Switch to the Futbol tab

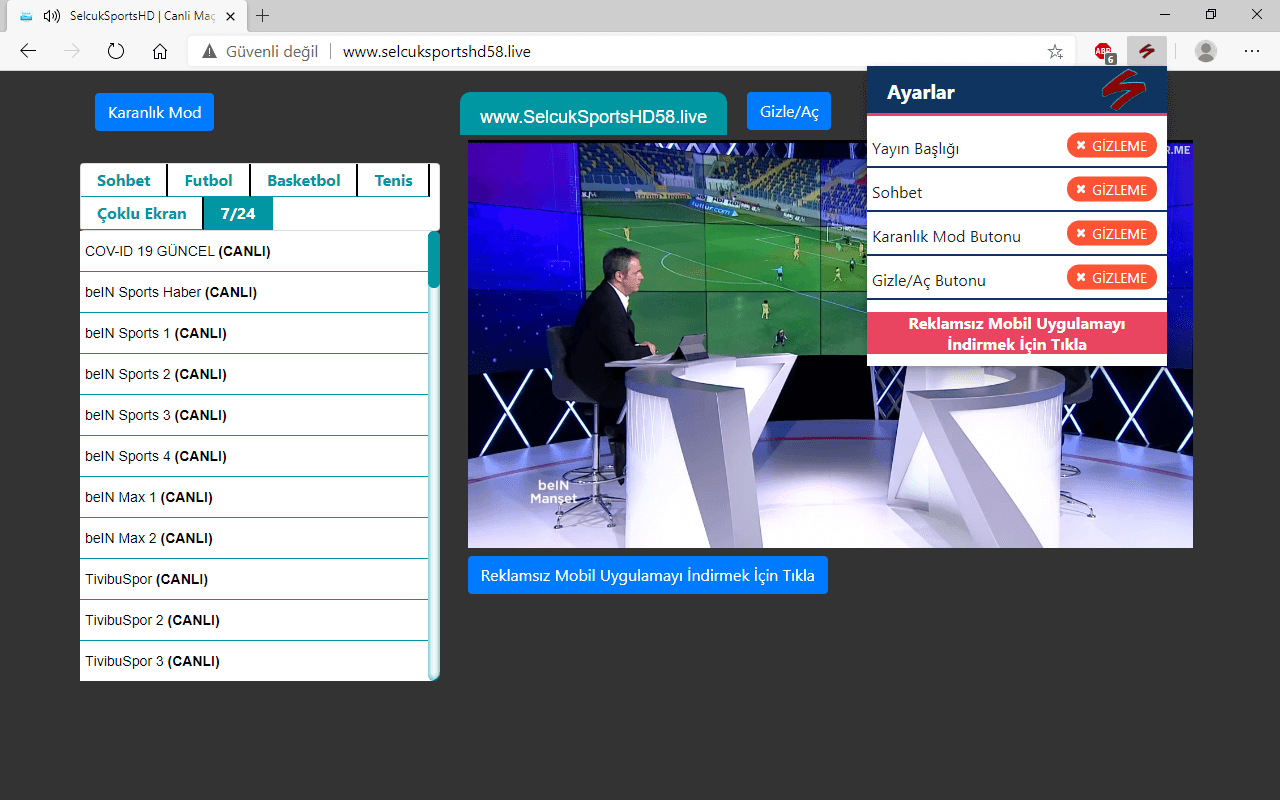[x=208, y=180]
